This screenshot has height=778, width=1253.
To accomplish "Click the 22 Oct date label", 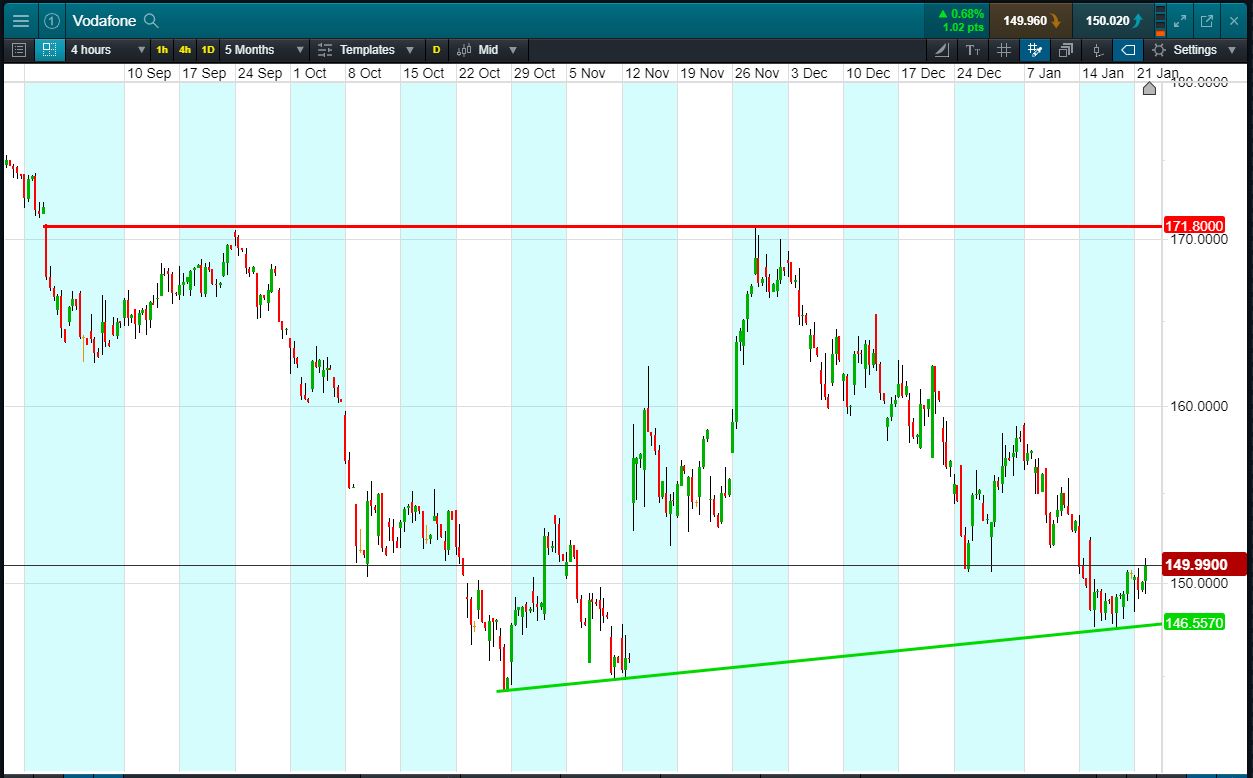I will 479,73.
